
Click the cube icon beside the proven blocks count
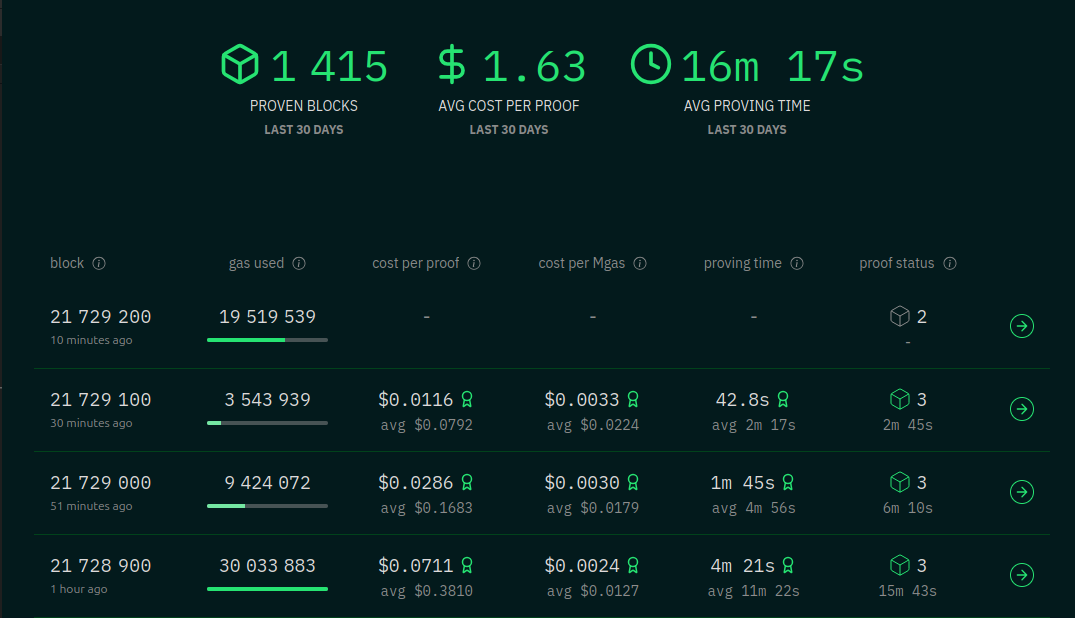pos(238,64)
